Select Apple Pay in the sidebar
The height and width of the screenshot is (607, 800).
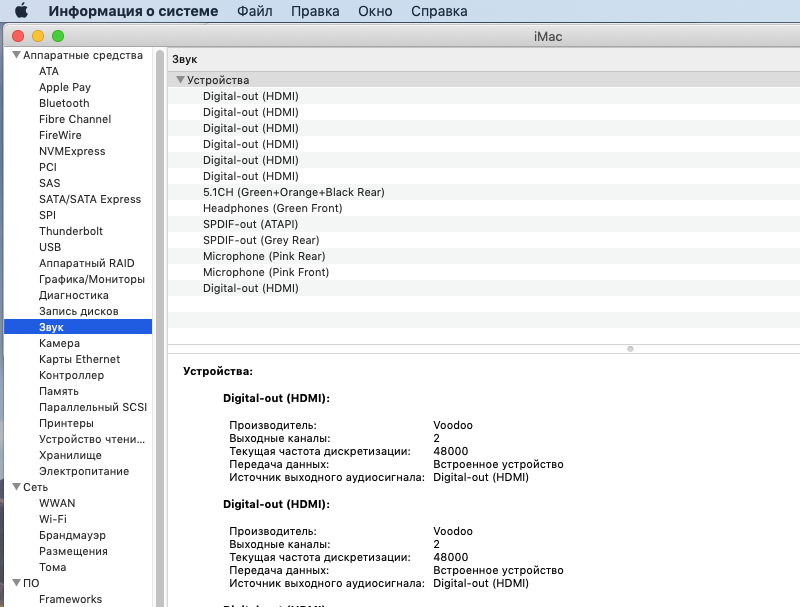65,87
